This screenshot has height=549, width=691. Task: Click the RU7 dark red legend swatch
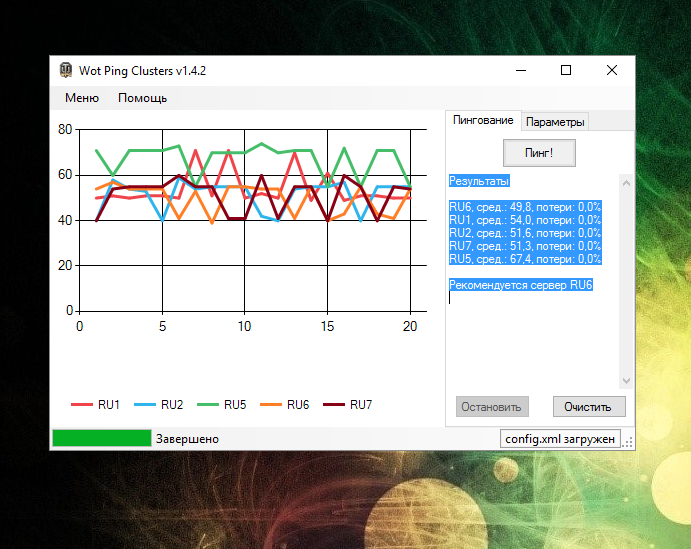coord(334,405)
